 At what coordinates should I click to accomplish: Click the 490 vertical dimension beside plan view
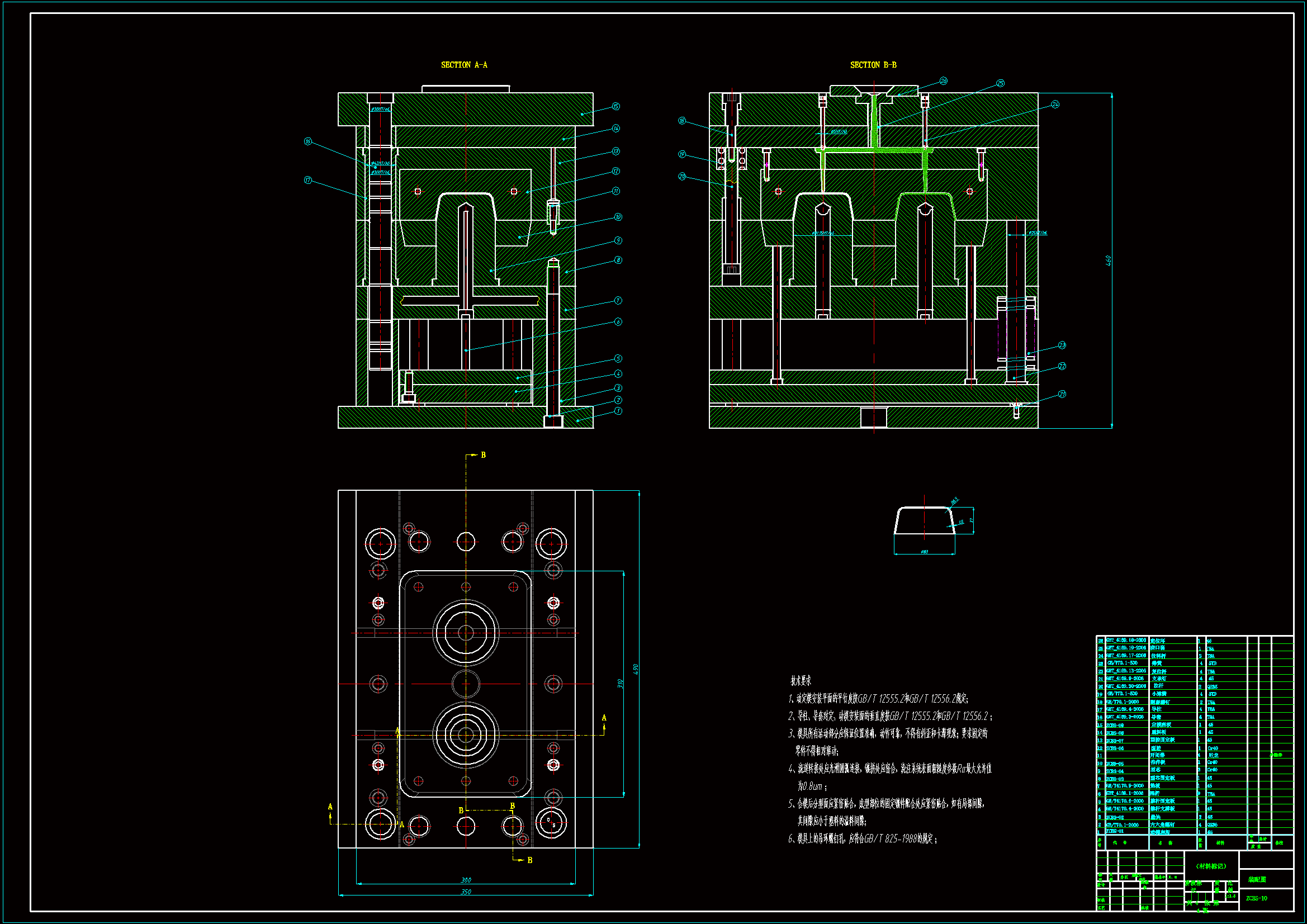[635, 669]
